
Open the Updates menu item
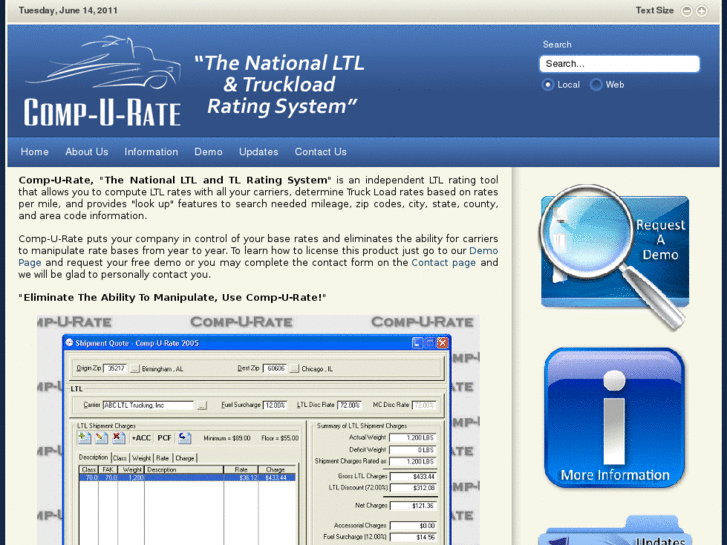click(x=259, y=152)
